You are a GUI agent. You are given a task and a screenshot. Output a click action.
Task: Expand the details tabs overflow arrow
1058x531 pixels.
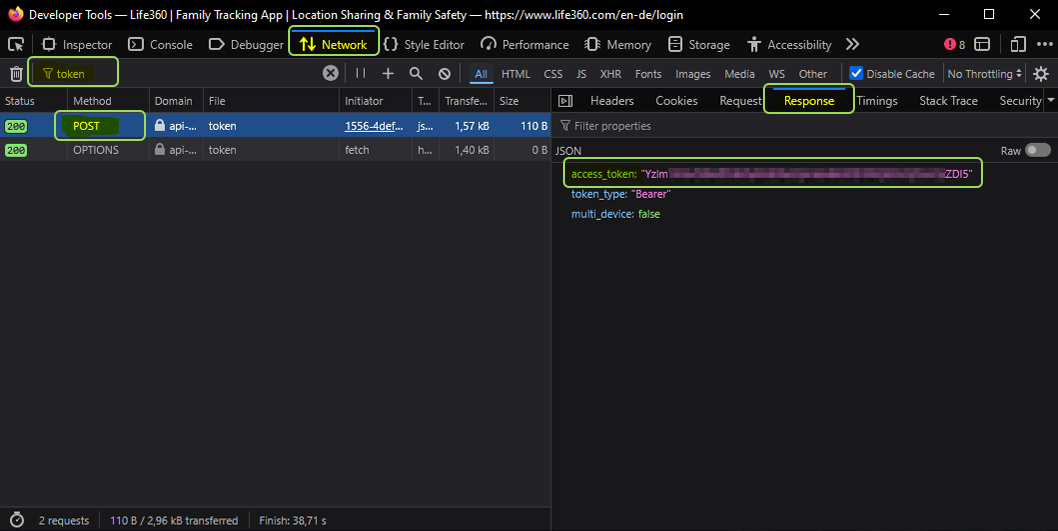(x=1051, y=101)
